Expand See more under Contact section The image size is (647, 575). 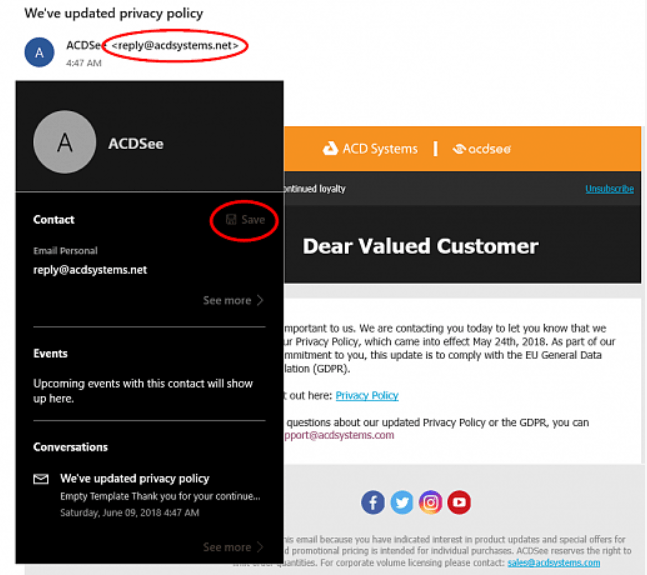pos(233,300)
